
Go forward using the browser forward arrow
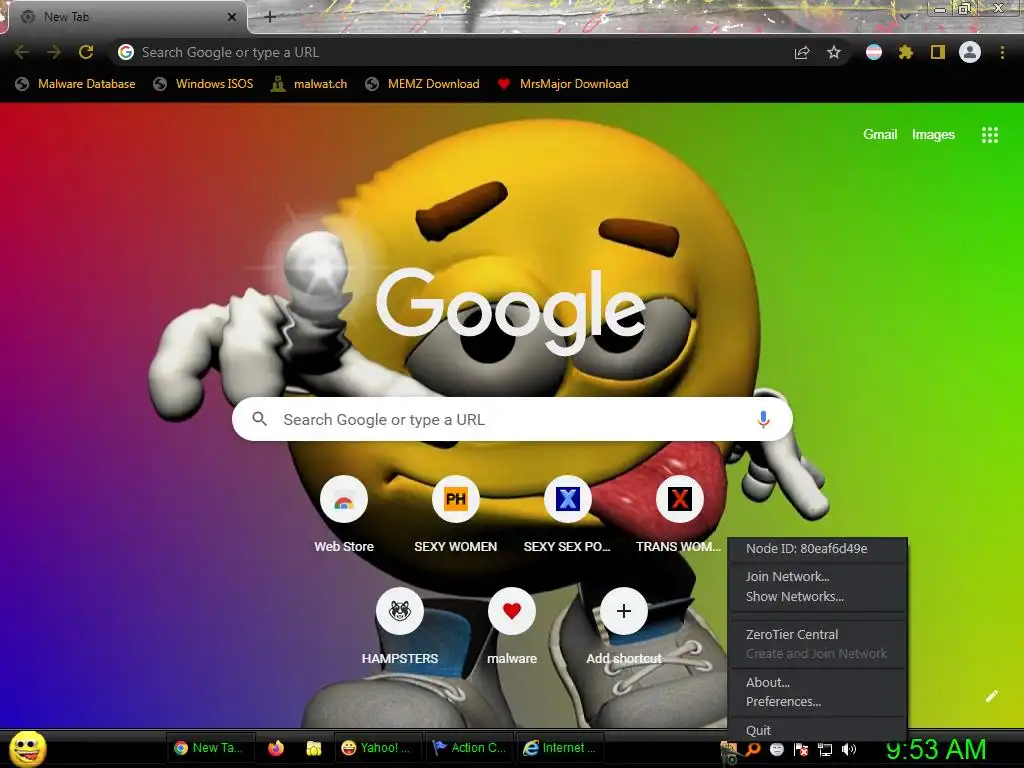pyautogui.click(x=54, y=52)
